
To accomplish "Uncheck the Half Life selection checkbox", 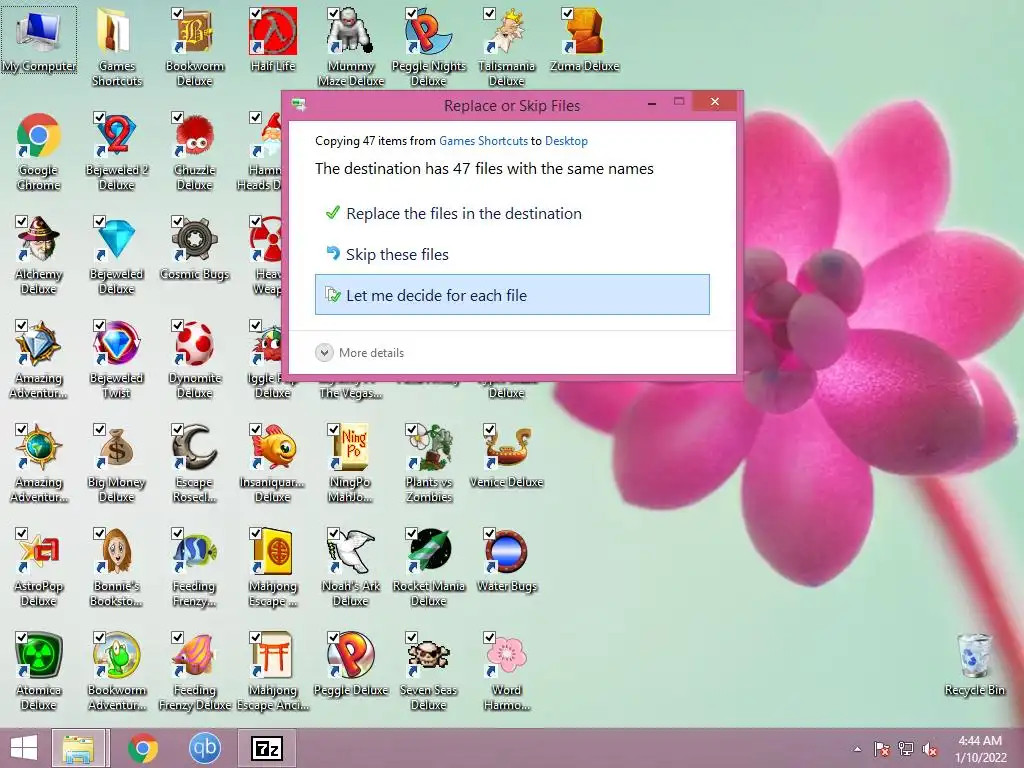I will (x=255, y=14).
